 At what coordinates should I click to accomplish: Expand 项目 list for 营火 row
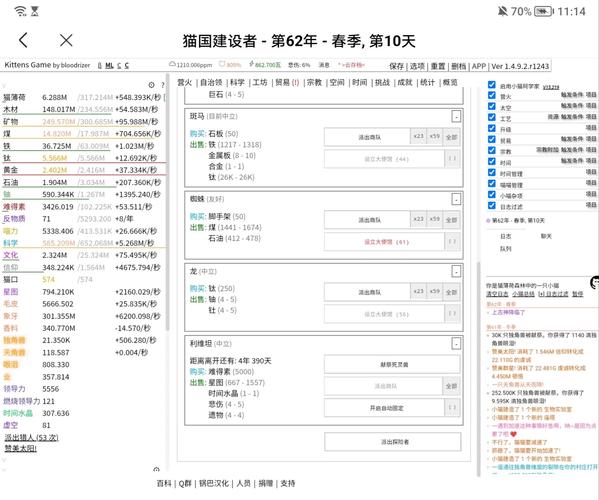pos(591,94)
